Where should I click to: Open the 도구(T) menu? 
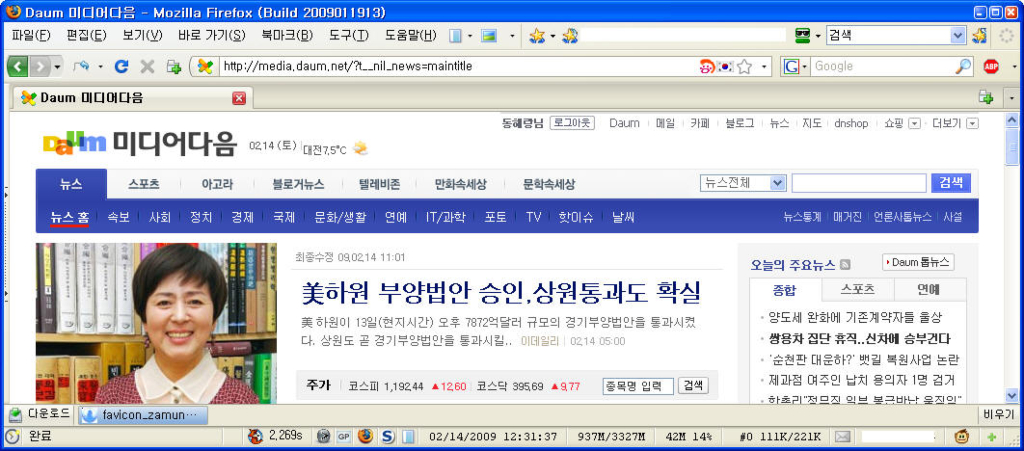point(349,36)
